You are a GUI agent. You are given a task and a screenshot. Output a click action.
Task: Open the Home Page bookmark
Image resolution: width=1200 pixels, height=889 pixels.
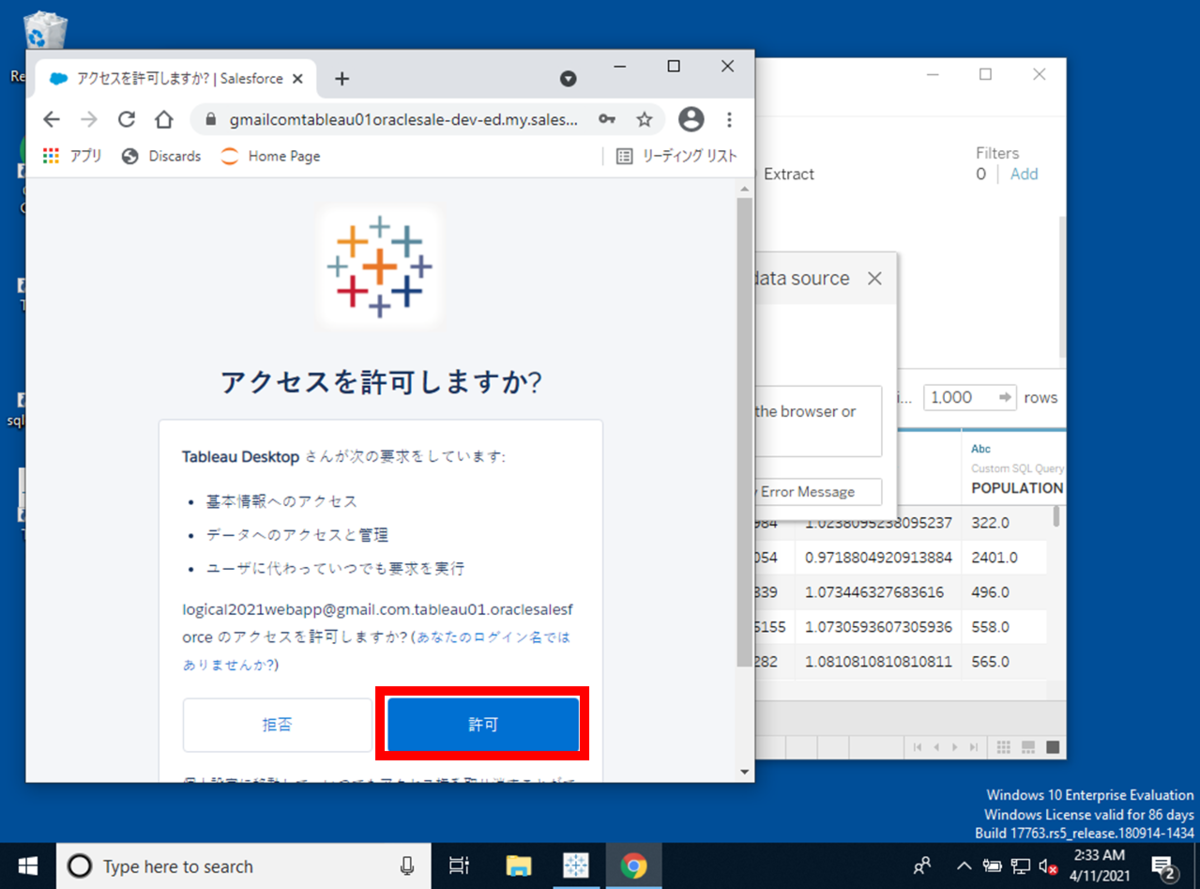pos(270,156)
